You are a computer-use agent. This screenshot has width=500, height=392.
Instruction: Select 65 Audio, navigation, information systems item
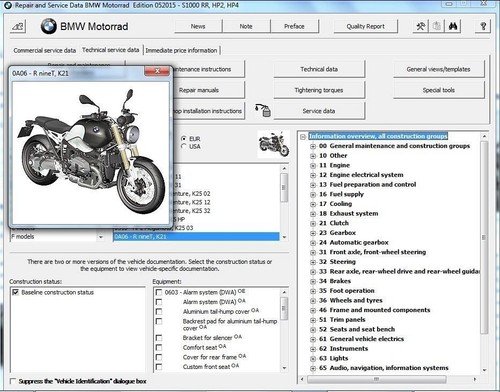click(x=384, y=368)
